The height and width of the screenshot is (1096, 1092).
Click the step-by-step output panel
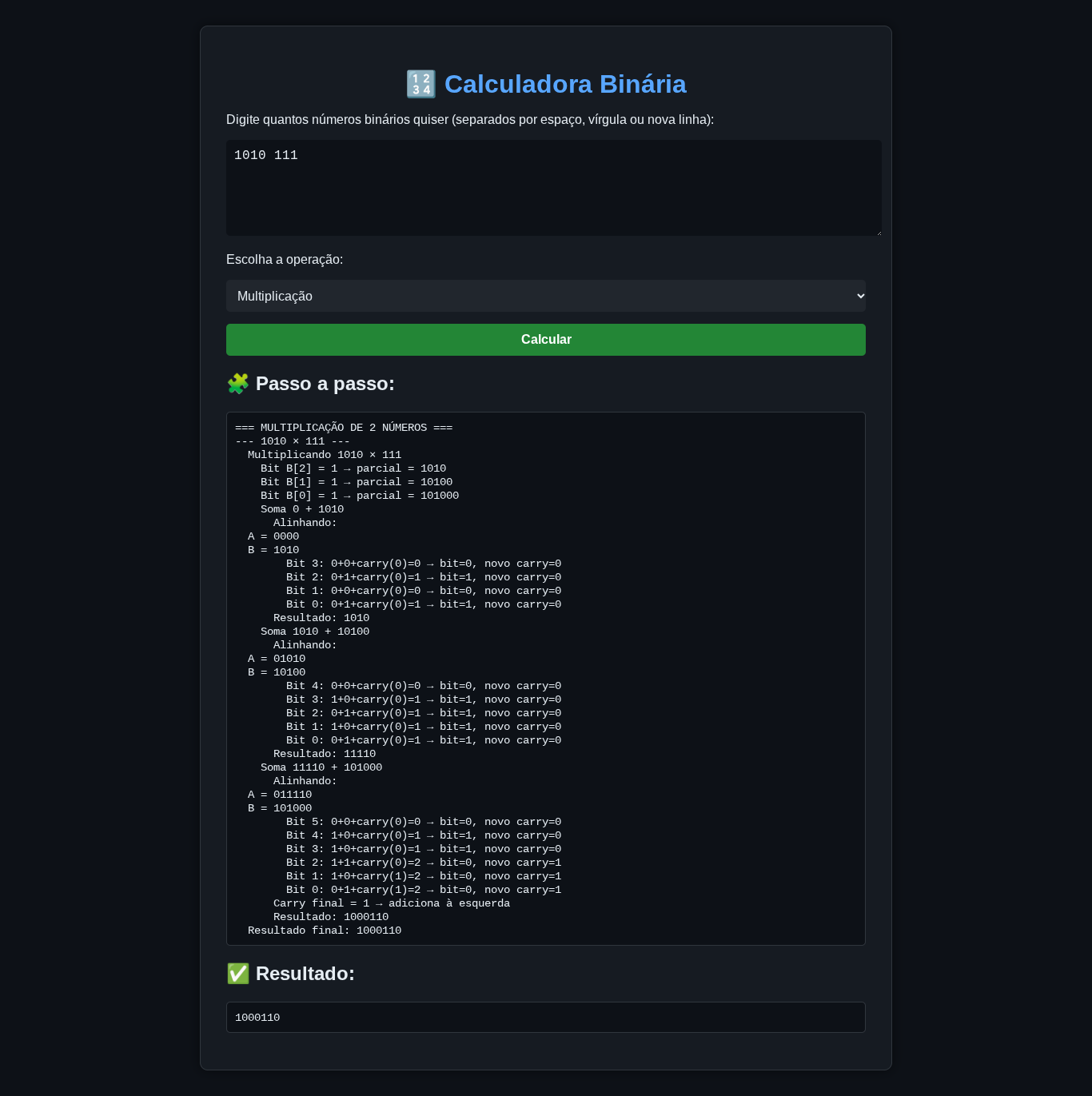click(546, 678)
